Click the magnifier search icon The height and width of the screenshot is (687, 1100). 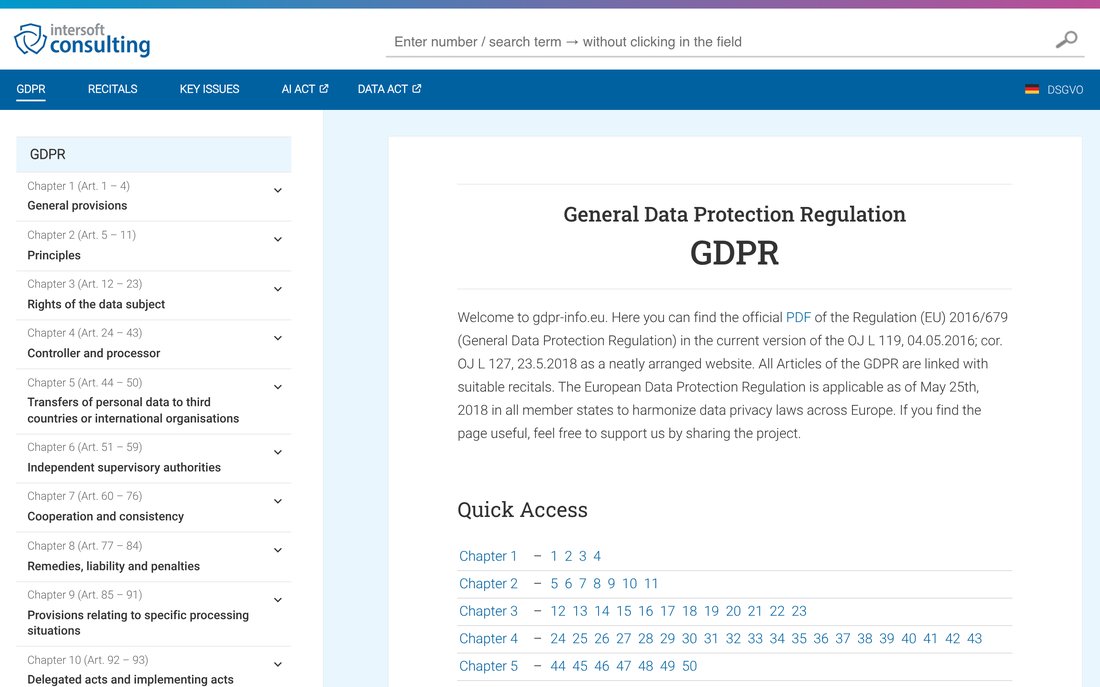click(x=1066, y=40)
